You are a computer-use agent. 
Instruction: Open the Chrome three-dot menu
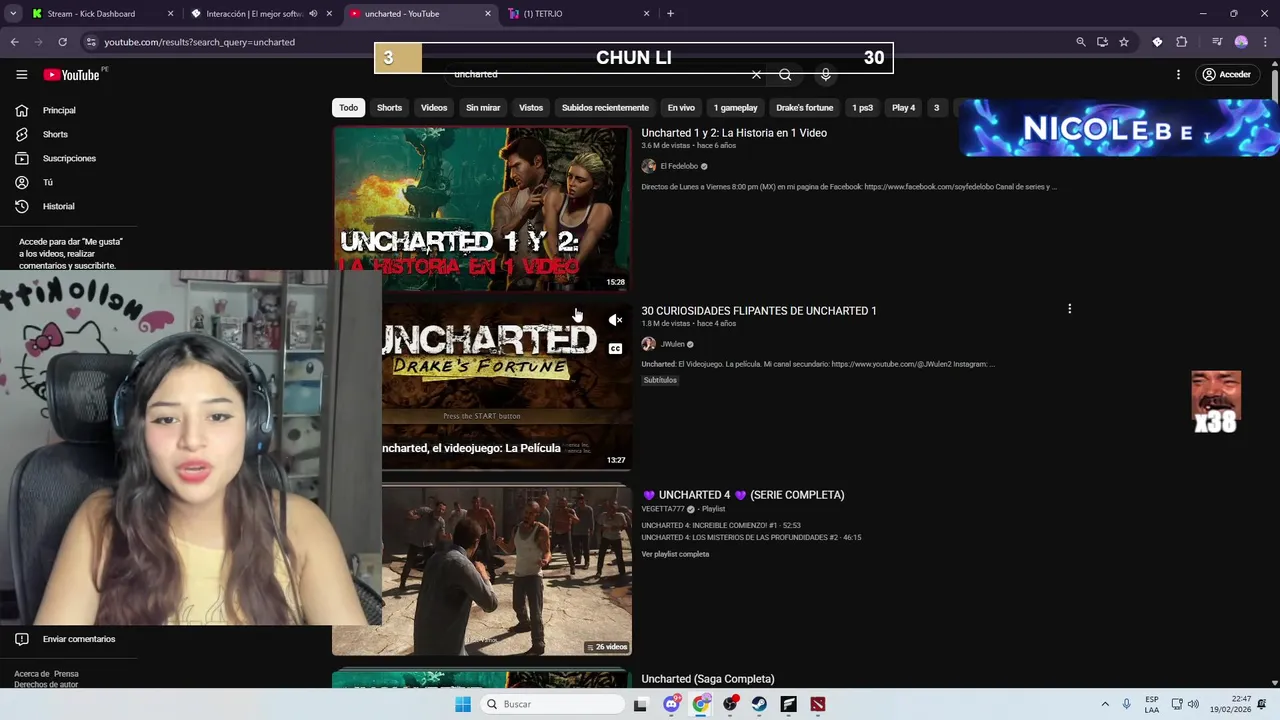pyautogui.click(x=1263, y=42)
